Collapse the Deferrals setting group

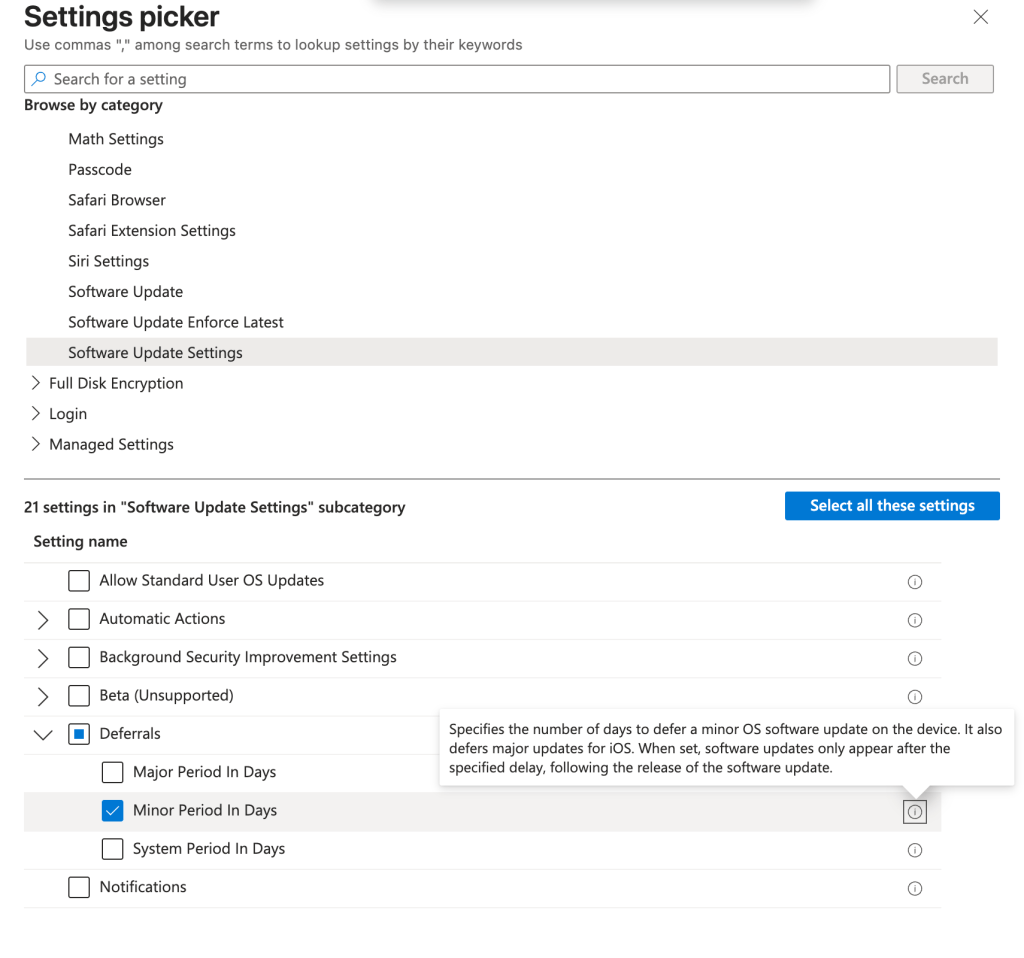(x=43, y=735)
